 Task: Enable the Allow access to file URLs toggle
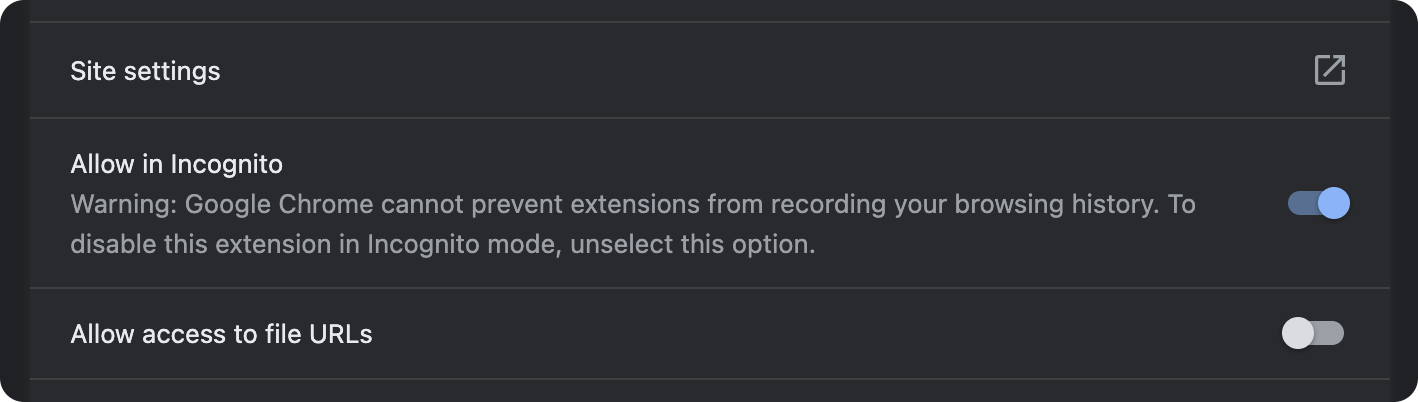(1313, 333)
